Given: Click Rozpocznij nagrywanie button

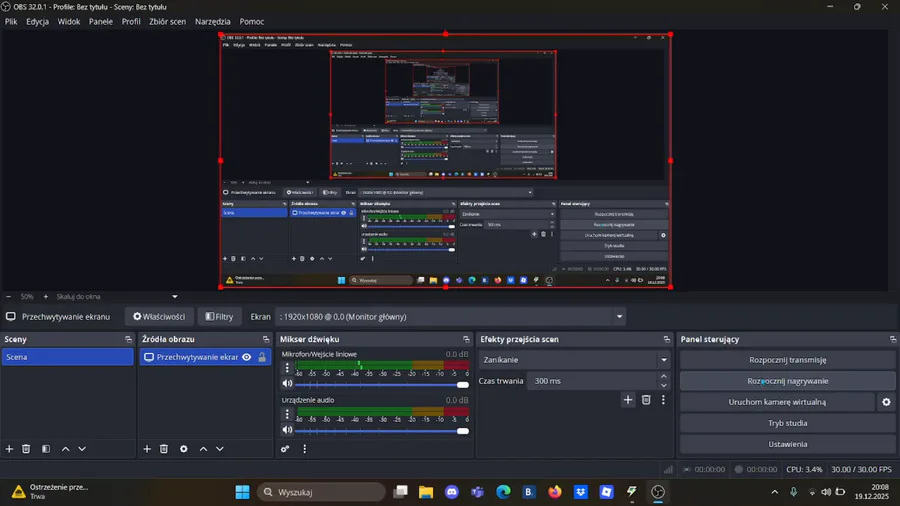Looking at the screenshot, I should 788,381.
